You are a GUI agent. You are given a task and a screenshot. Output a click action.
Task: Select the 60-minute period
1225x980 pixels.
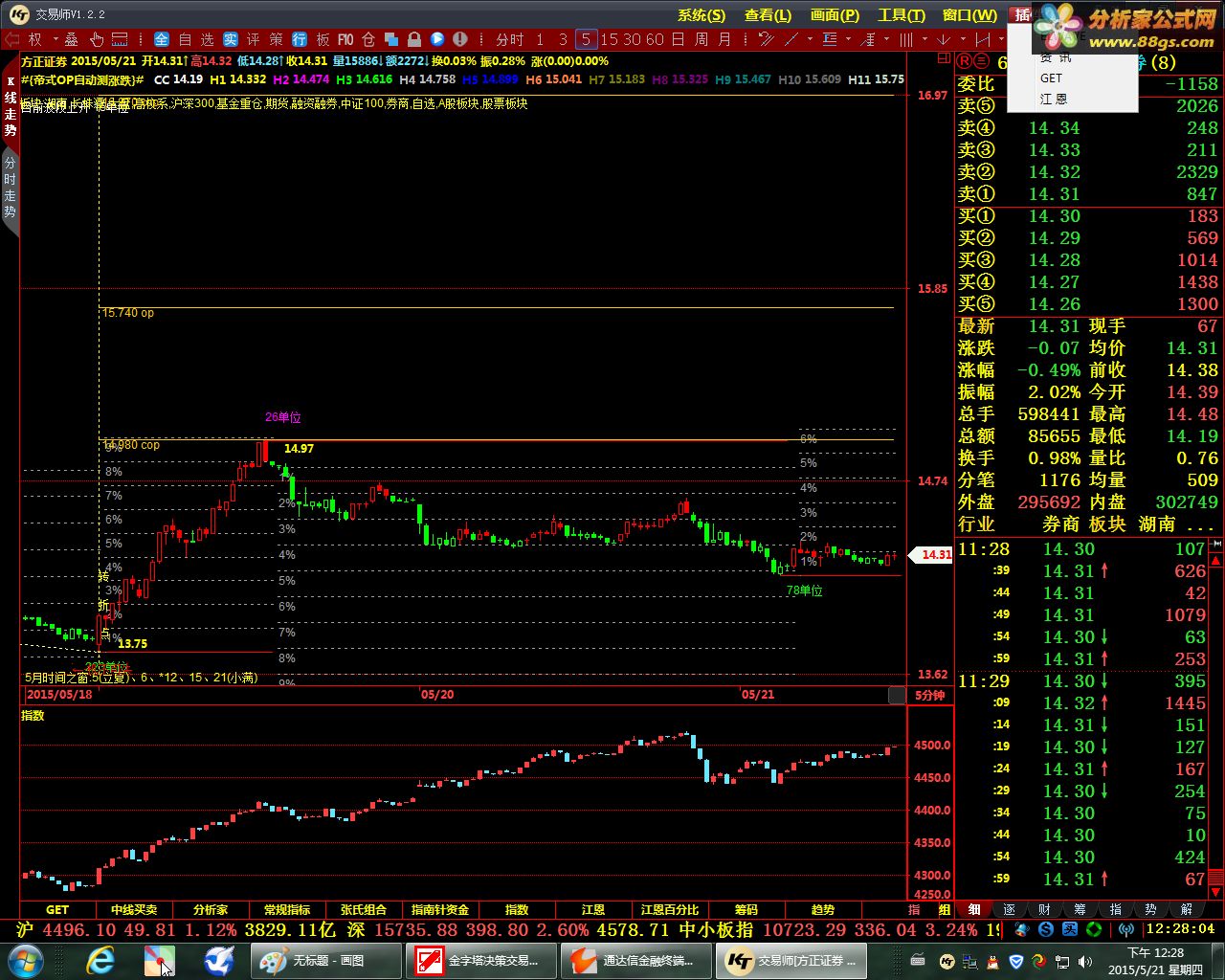point(656,39)
